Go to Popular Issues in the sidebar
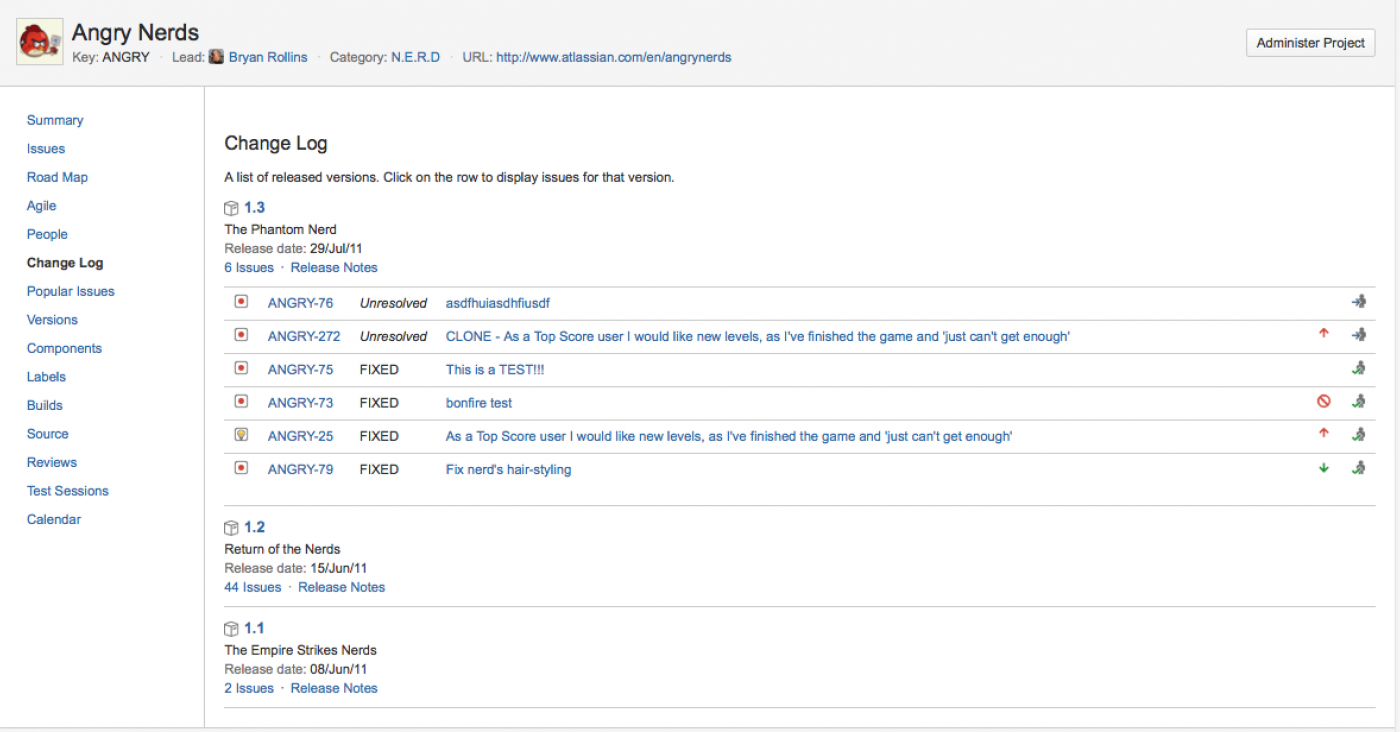This screenshot has height=732, width=1400. [x=70, y=291]
